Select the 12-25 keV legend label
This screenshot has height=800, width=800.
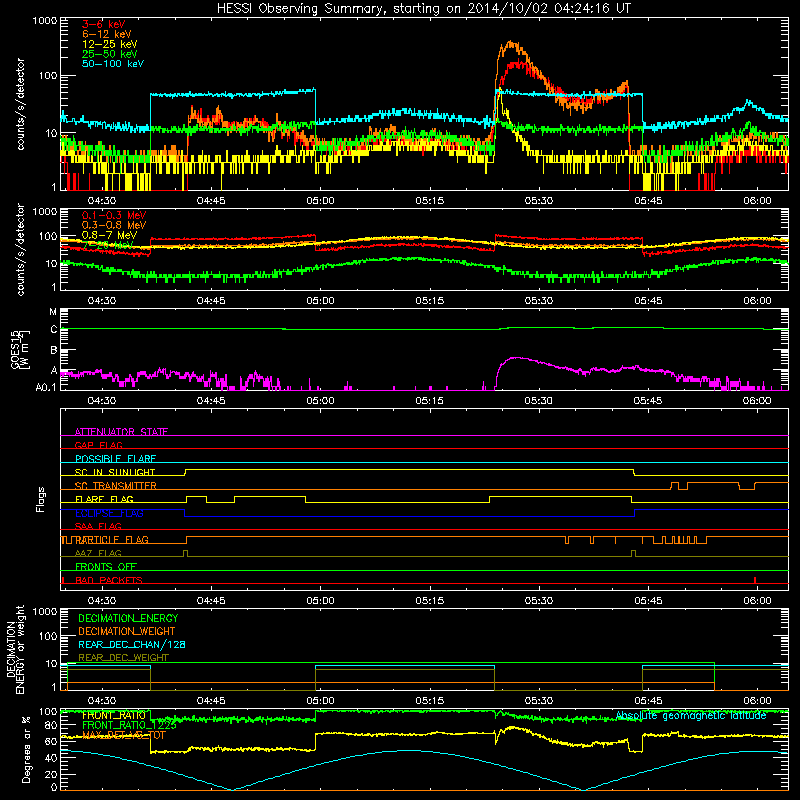click(110, 44)
